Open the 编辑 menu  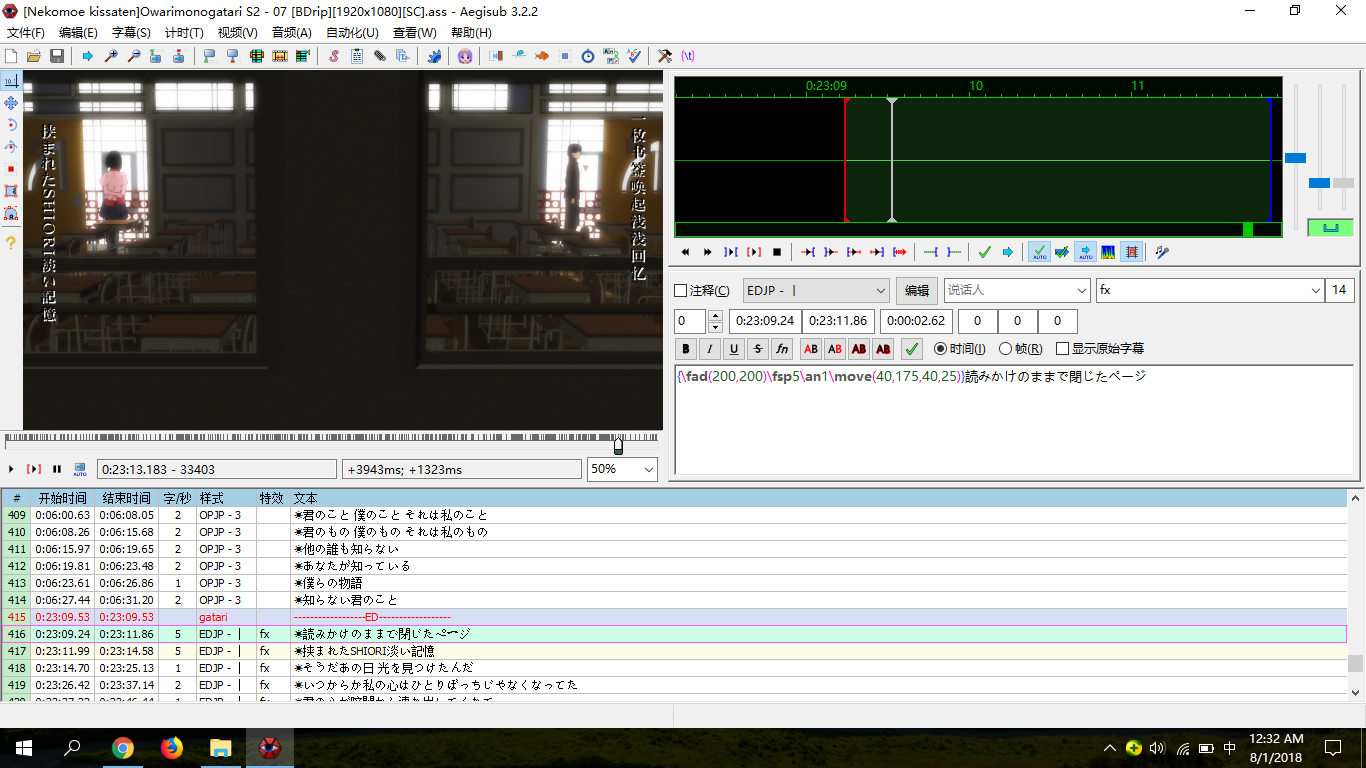pyautogui.click(x=78, y=32)
